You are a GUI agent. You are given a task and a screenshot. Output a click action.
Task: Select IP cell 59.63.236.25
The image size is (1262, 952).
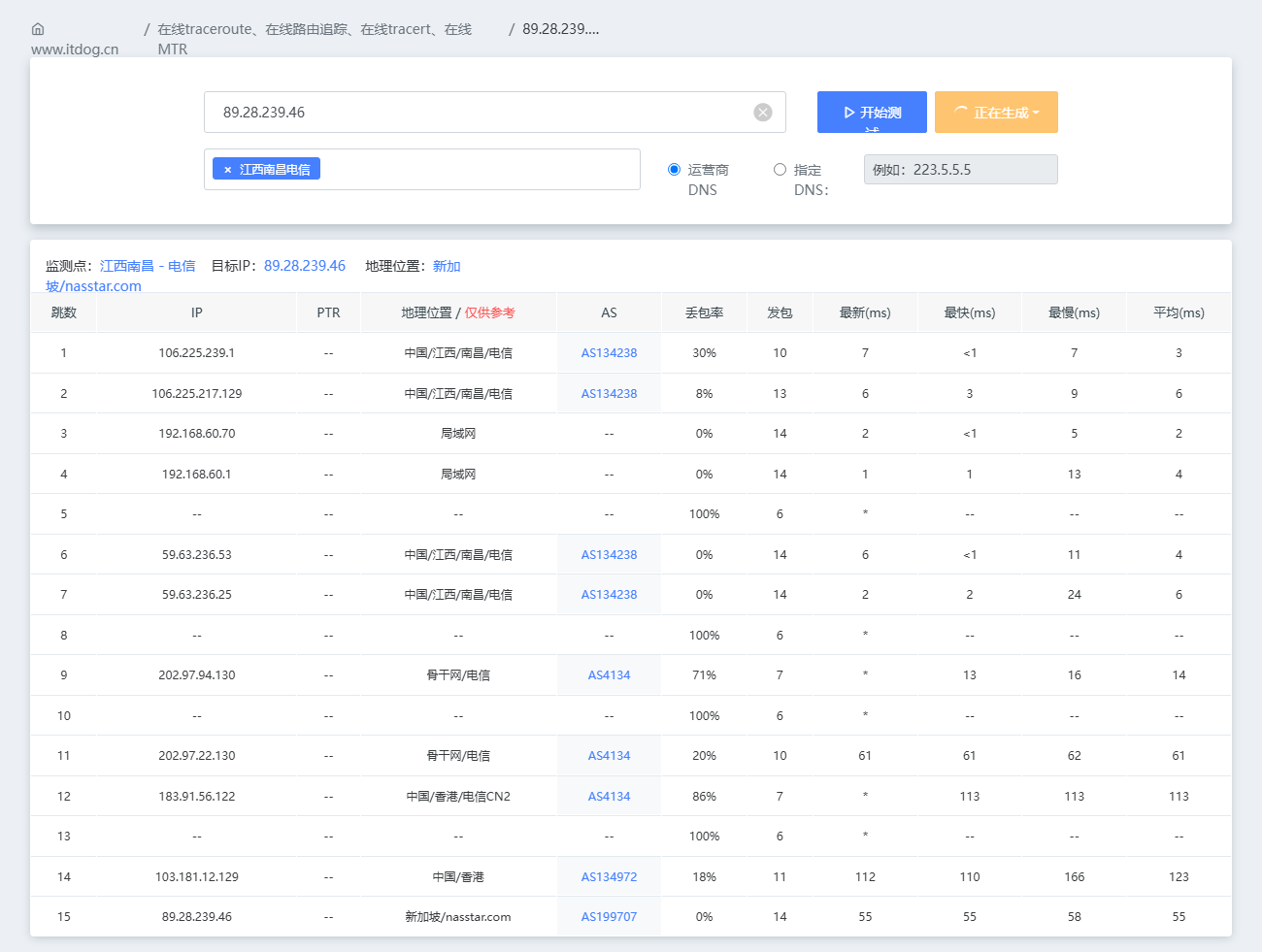coord(197,595)
